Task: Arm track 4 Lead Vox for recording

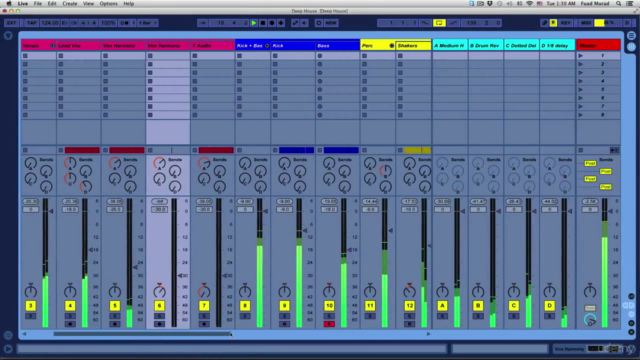Action: pos(70,324)
